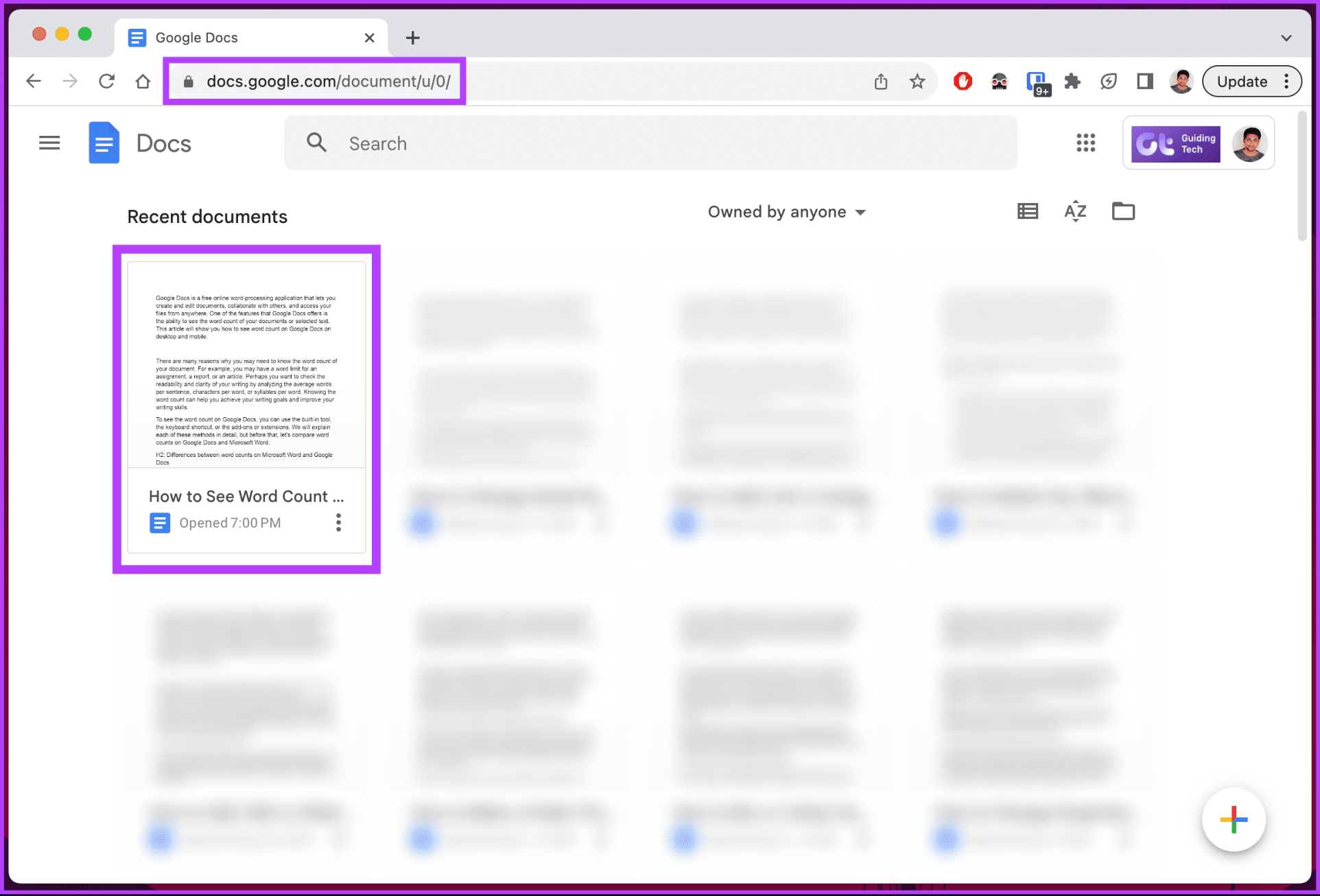Open the Guiding Tech profile avatar
Image resolution: width=1320 pixels, height=896 pixels.
coord(1250,143)
